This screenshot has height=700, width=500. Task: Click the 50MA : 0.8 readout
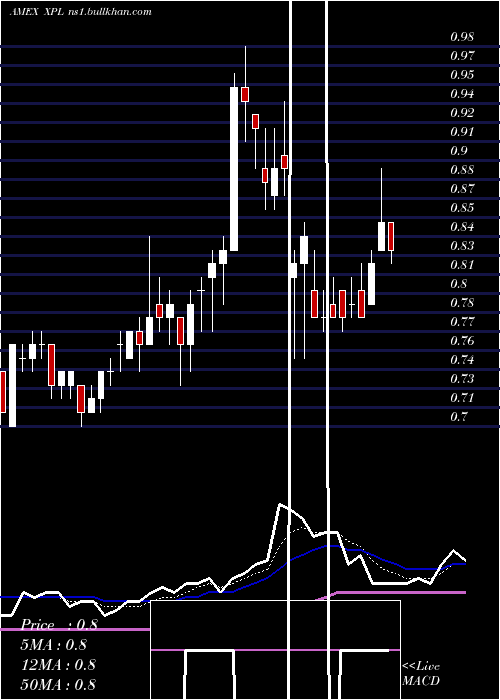(x=58, y=684)
